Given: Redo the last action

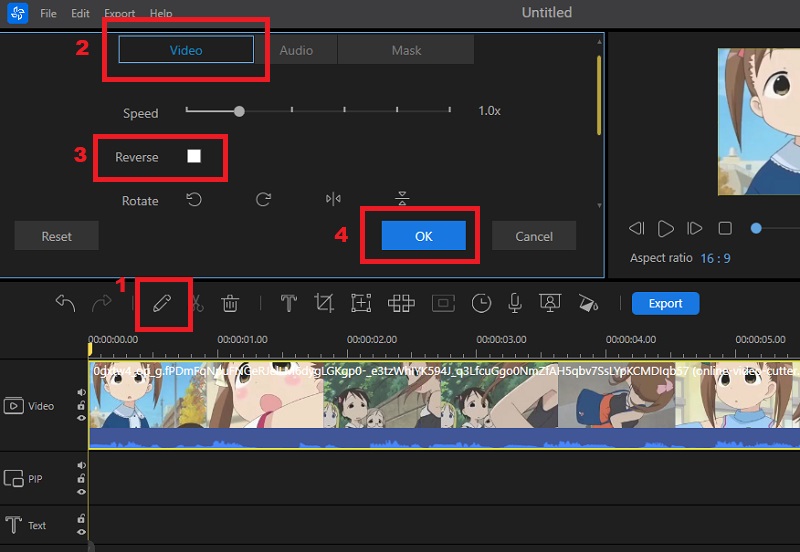Looking at the screenshot, I should click(102, 304).
